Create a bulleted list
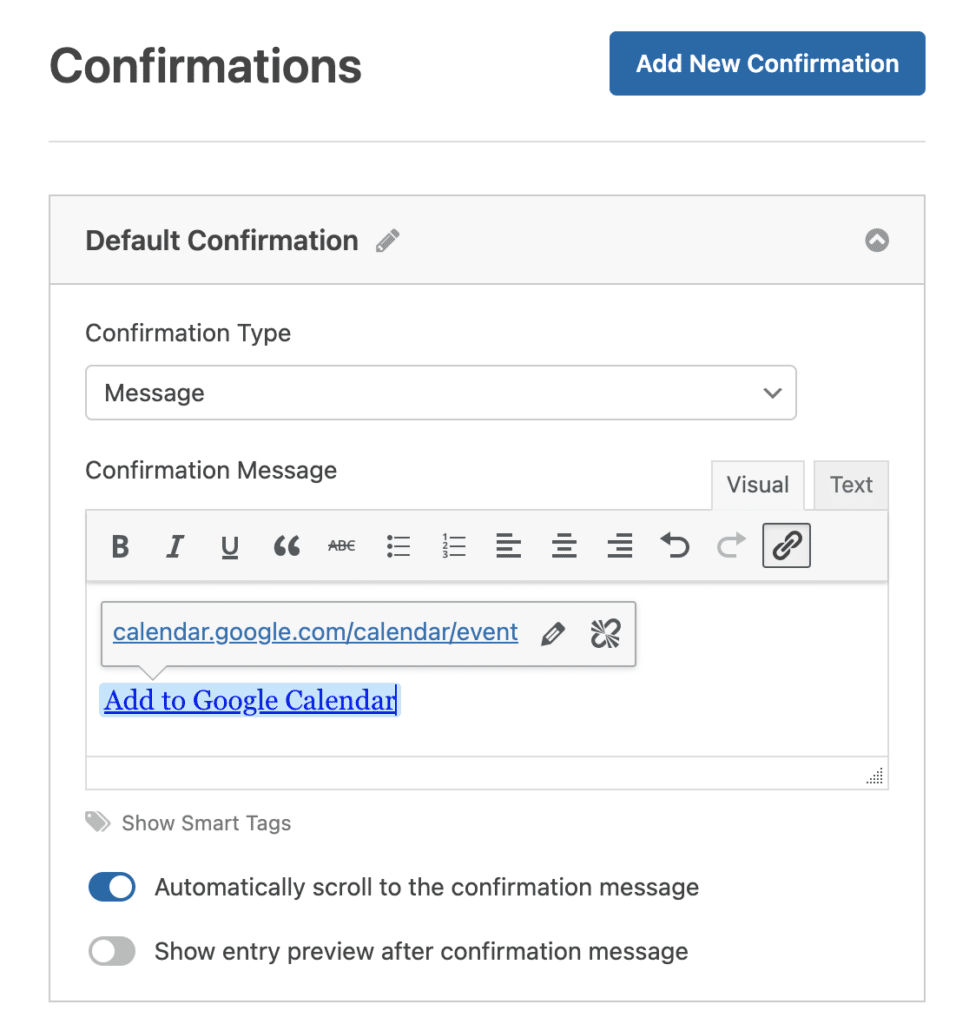 [x=398, y=546]
